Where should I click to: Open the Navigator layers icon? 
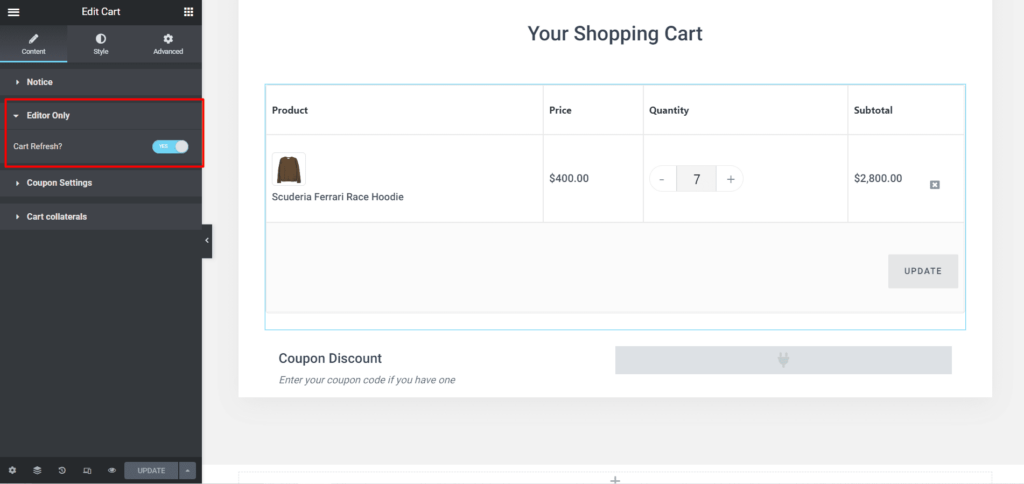[x=37, y=470]
